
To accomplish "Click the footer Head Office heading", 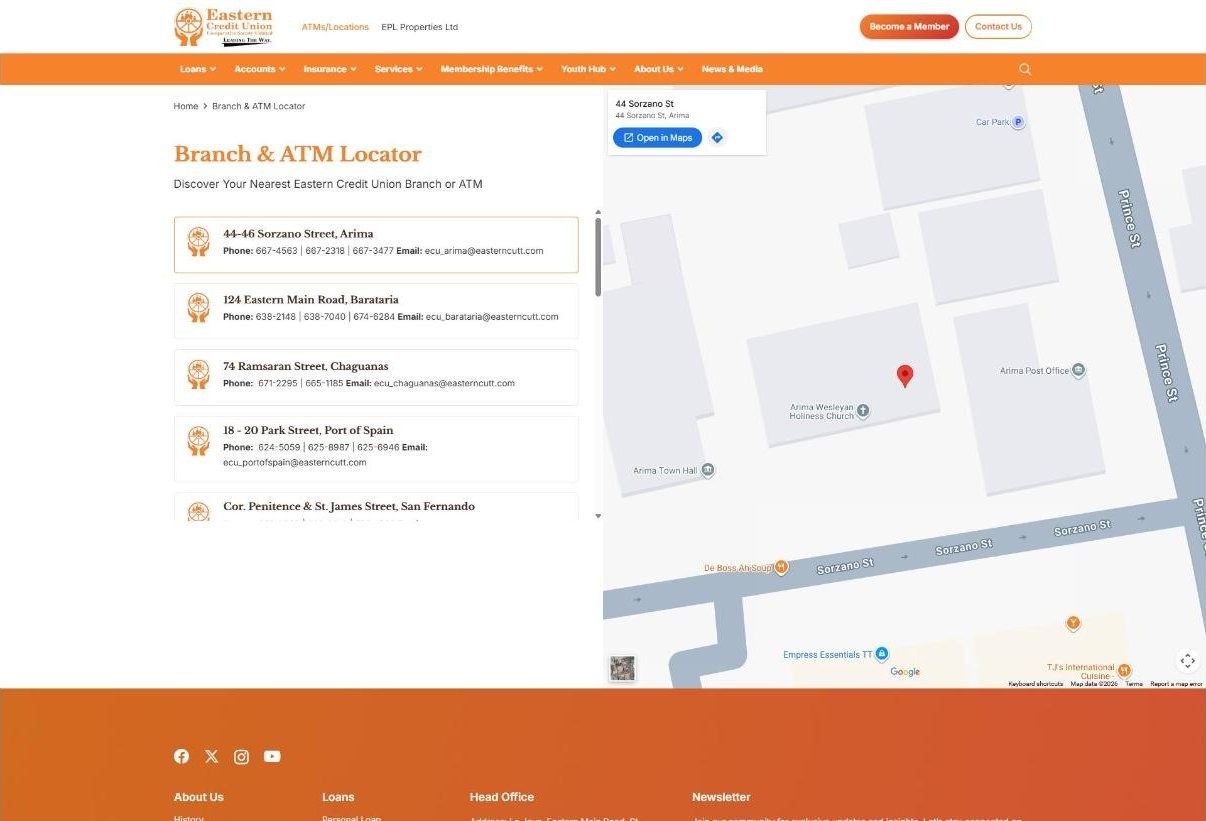I will click(x=502, y=797).
